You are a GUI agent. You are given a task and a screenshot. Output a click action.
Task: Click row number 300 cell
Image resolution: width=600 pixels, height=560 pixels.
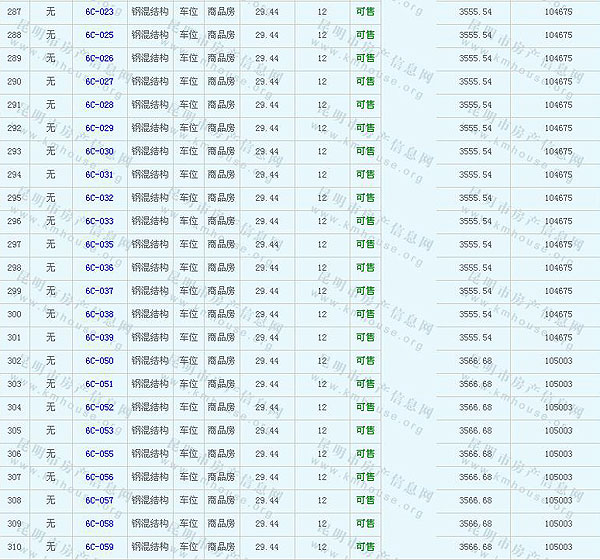pyautogui.click(x=14, y=314)
